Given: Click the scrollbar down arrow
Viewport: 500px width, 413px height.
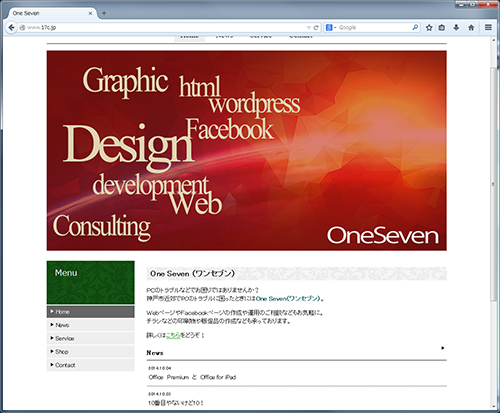Looking at the screenshot, I should [494, 407].
